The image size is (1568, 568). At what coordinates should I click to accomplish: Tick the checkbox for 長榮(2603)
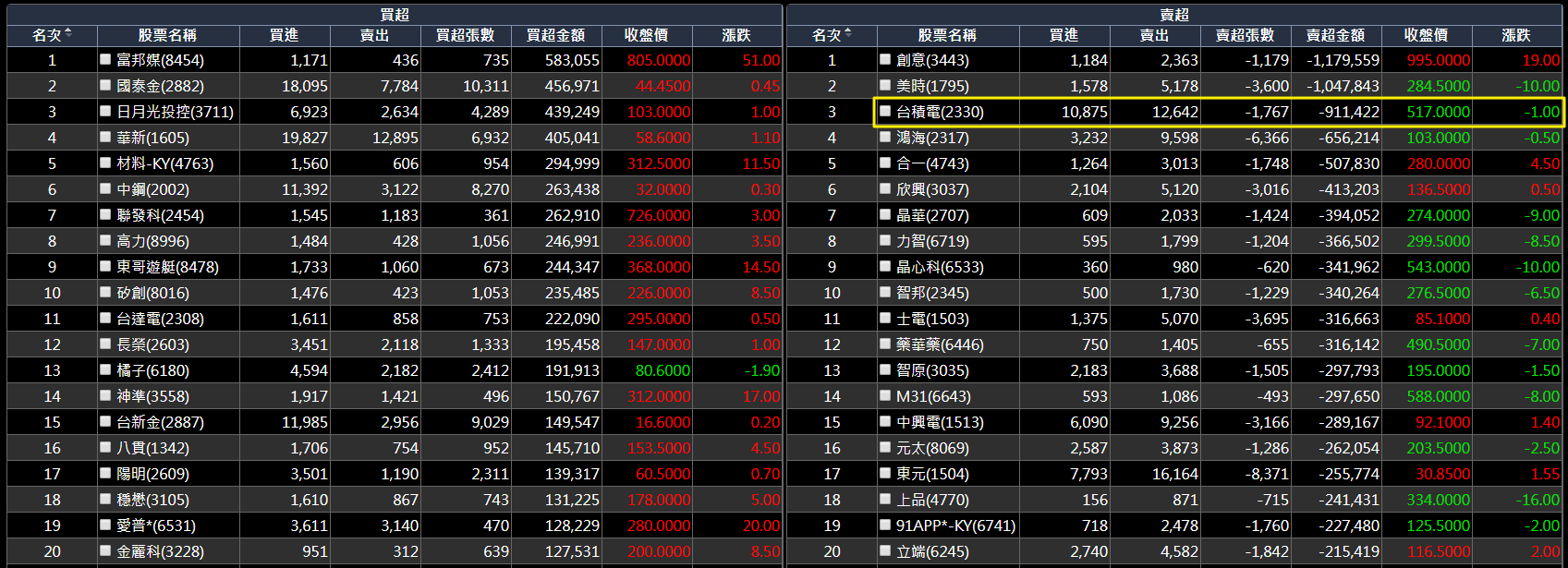105,344
